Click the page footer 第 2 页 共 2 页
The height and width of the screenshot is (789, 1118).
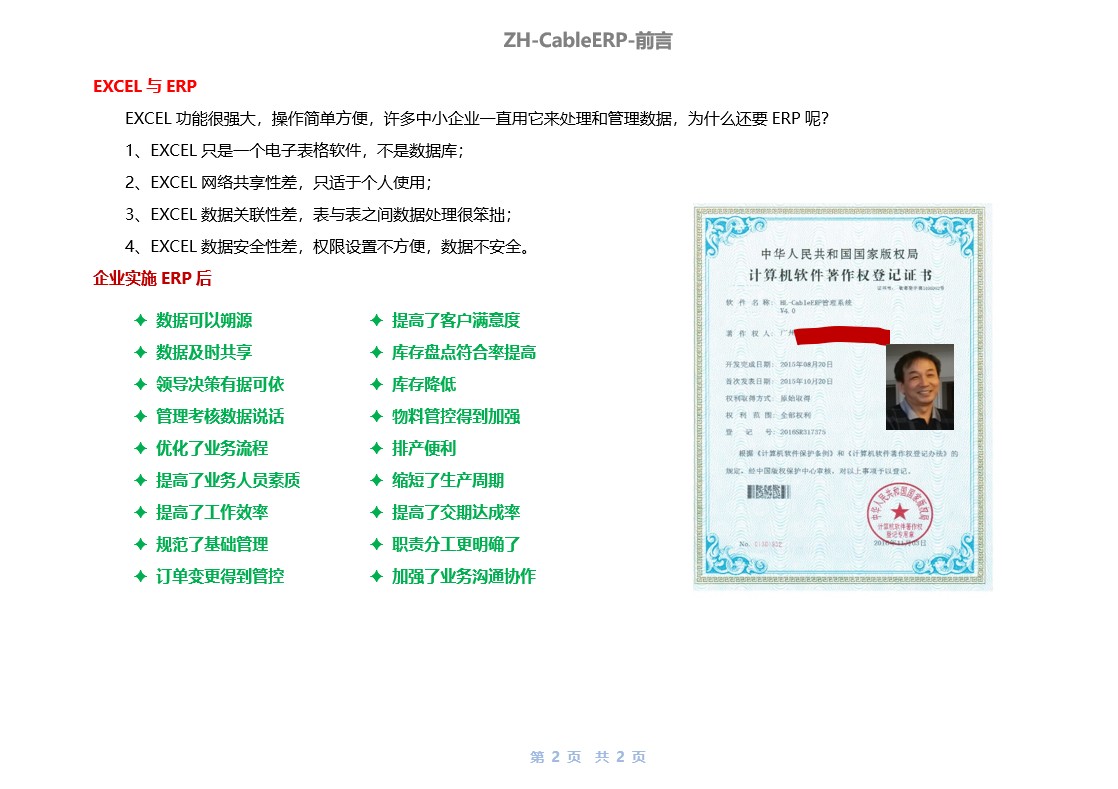pyautogui.click(x=588, y=757)
